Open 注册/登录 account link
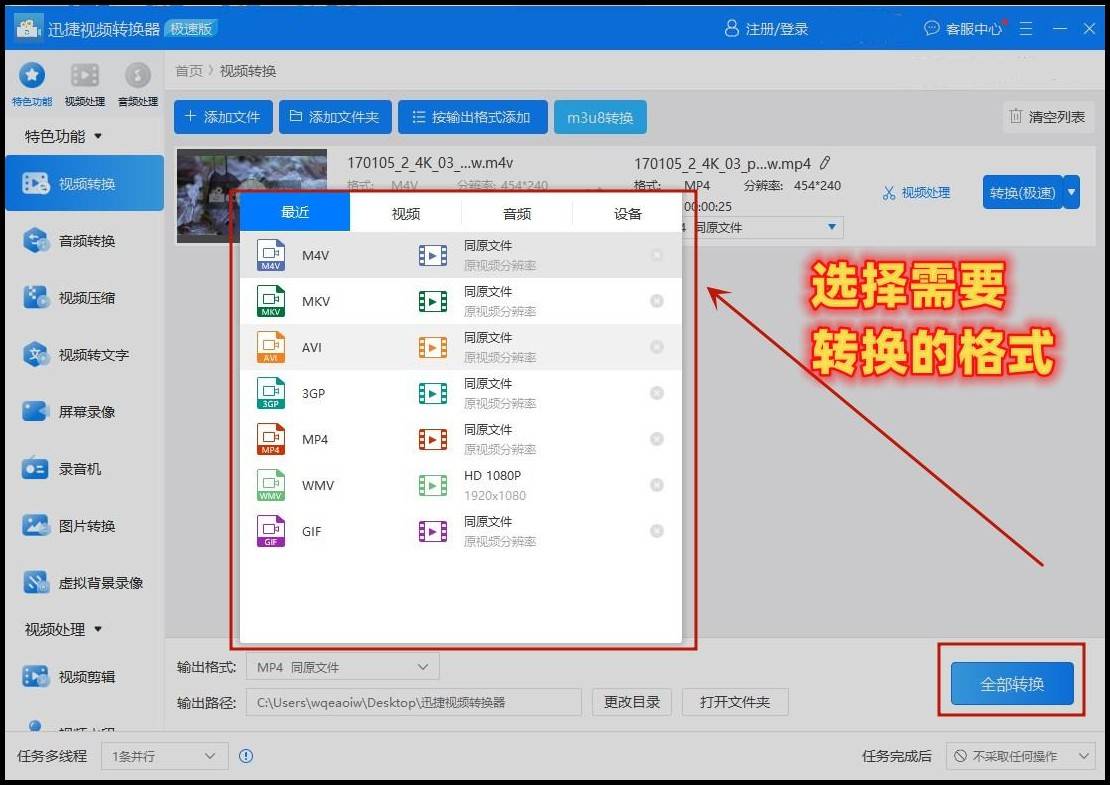Screen dimensions: 1110x785 [x=767, y=29]
